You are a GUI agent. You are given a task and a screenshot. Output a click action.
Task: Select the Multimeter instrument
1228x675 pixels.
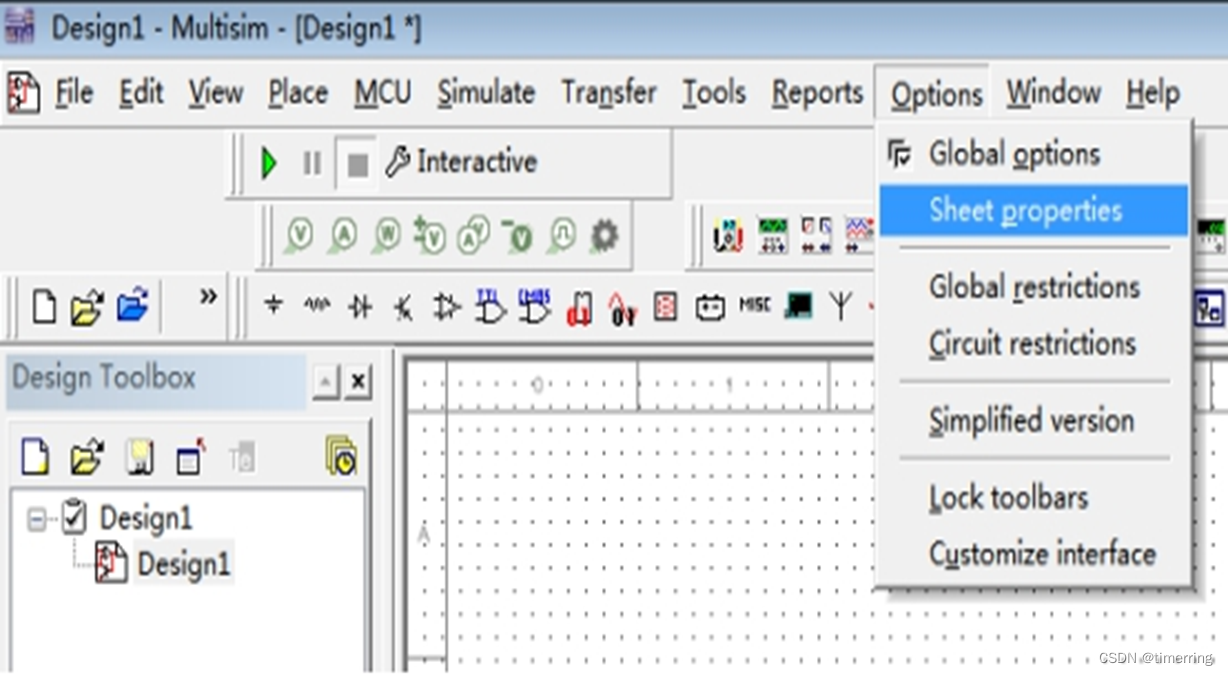(x=728, y=236)
